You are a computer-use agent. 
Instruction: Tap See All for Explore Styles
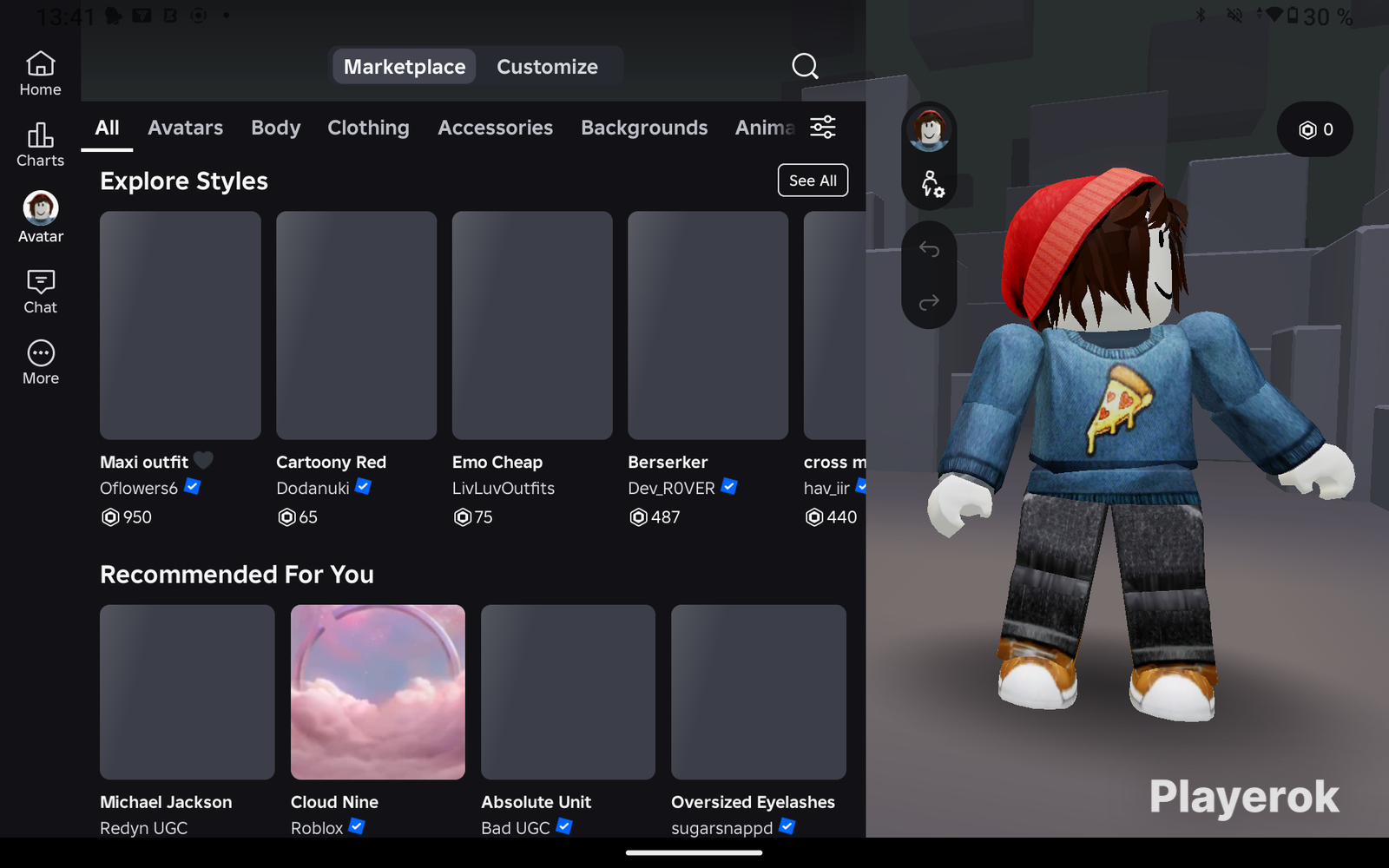(x=813, y=181)
